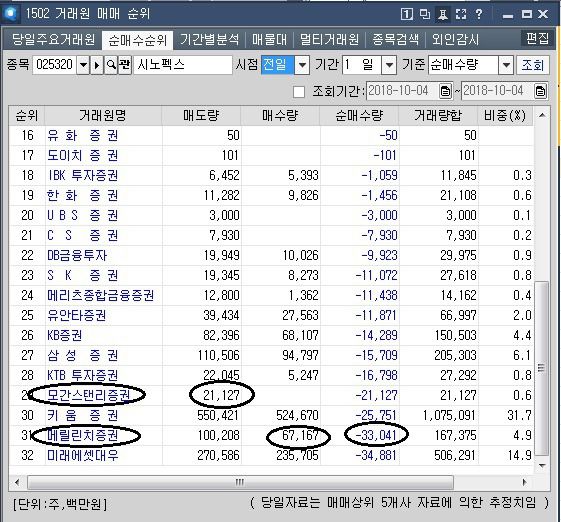561x522 pixels.
Task: Click the vertical scrollbar thumb
Action: tap(542, 369)
